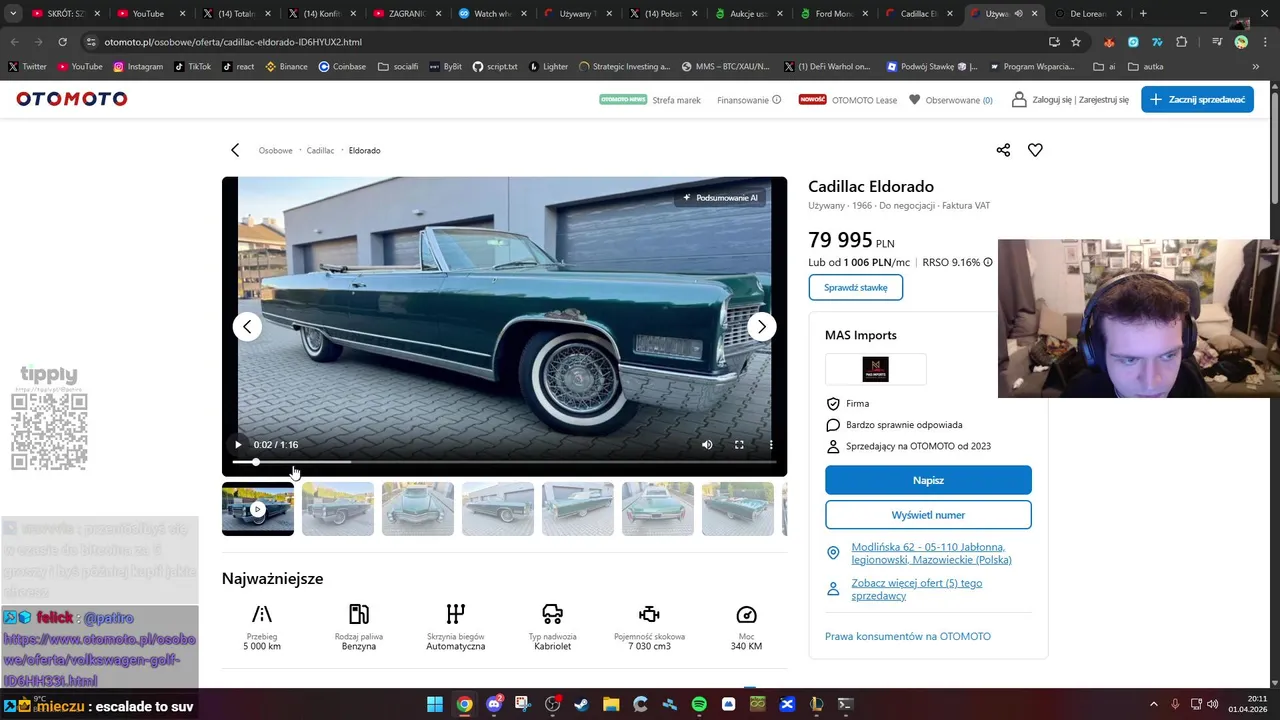Go back in browser history
Viewport: 1280px width, 720px height.
tap(14, 42)
